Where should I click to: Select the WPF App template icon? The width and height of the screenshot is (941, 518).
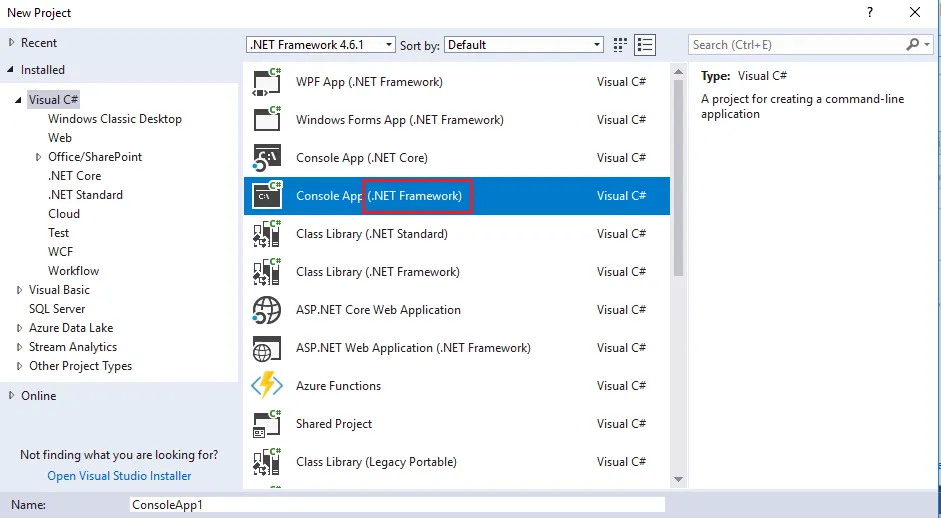tap(267, 82)
